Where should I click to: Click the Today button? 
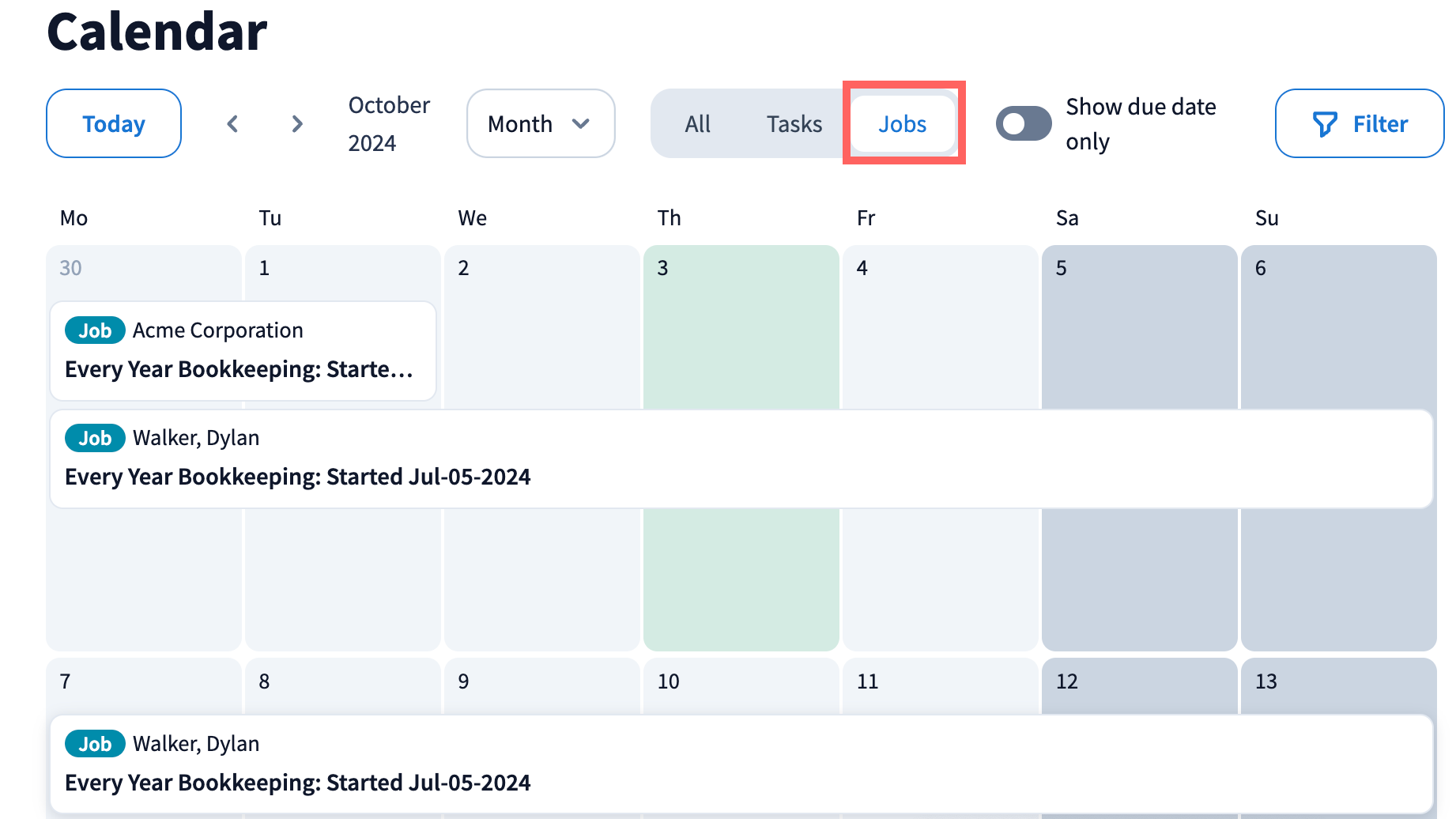114,124
